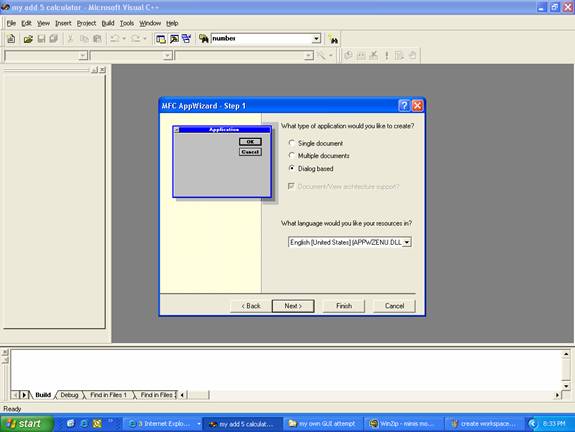Click Show Desktop quick launch icon
Image resolution: width=575 pixels, height=432 pixels.
pos(70,424)
